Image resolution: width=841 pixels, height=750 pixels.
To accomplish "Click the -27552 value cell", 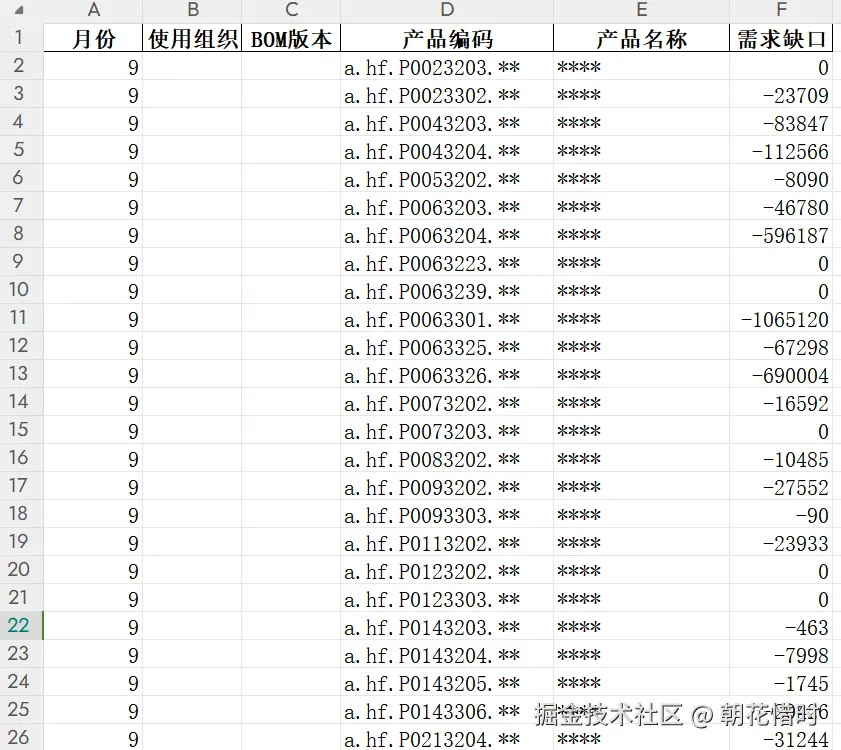I will point(781,486).
